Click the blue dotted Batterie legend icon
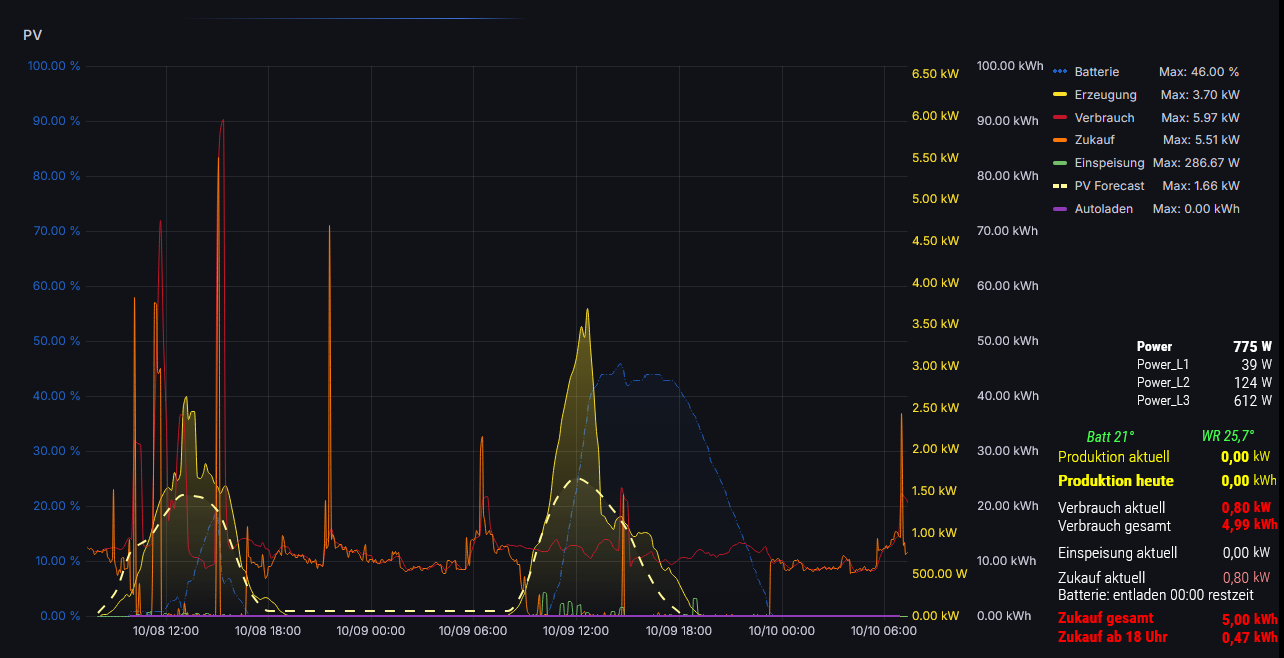 click(x=1061, y=72)
